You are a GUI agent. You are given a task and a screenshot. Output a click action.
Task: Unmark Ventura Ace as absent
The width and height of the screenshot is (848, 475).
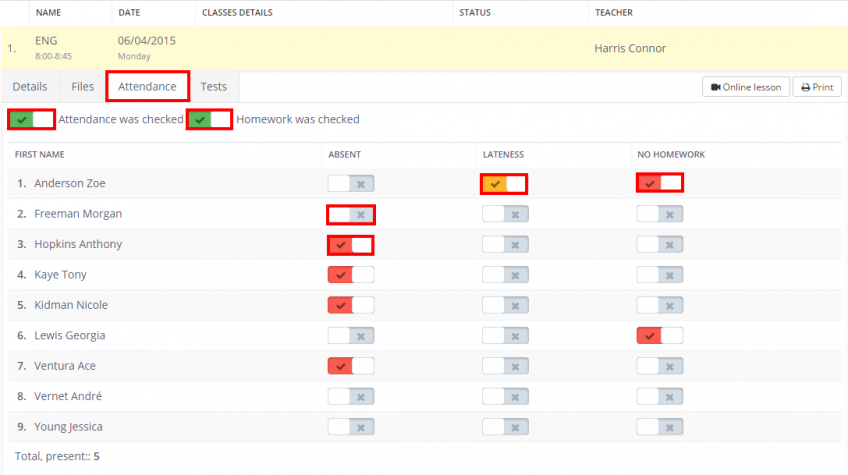coord(351,366)
